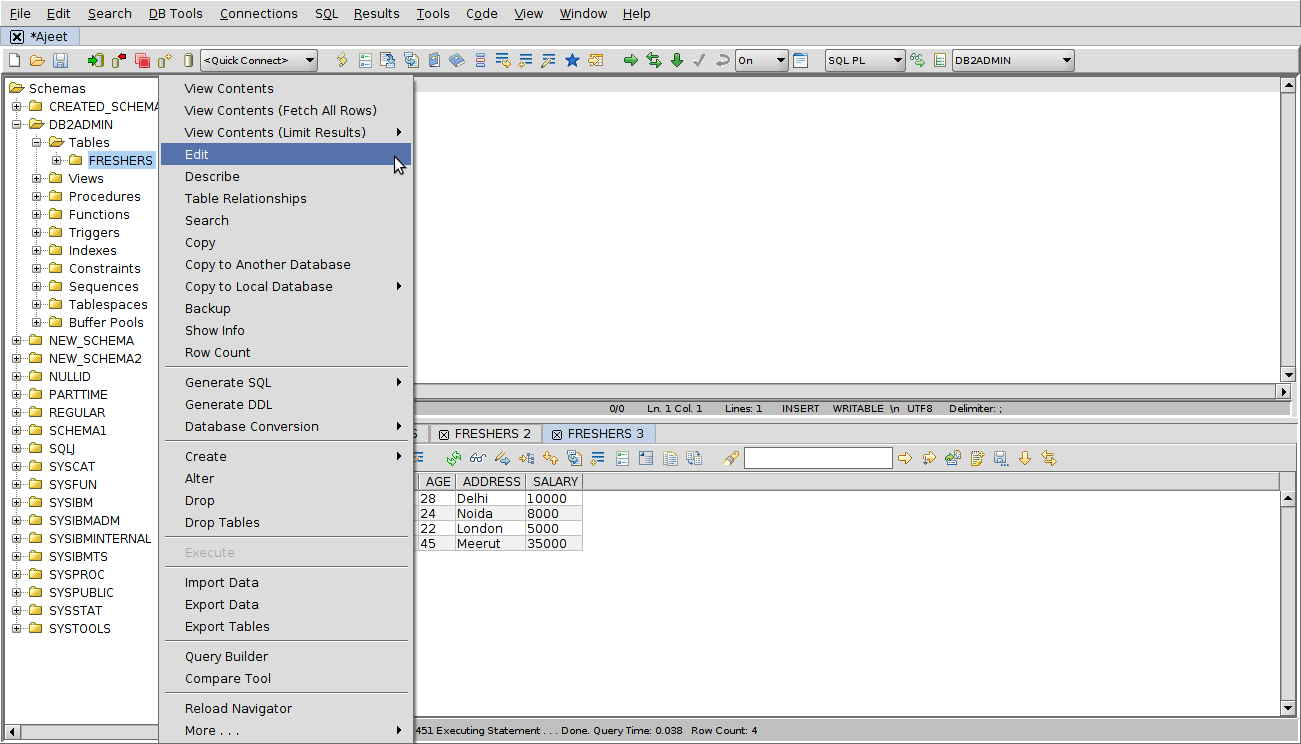Close the FRESHERS 3 results tab

pyautogui.click(x=557, y=435)
